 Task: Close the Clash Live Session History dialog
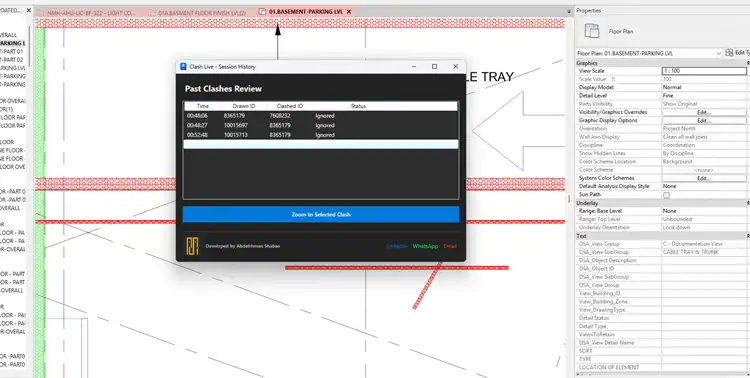tap(455, 67)
